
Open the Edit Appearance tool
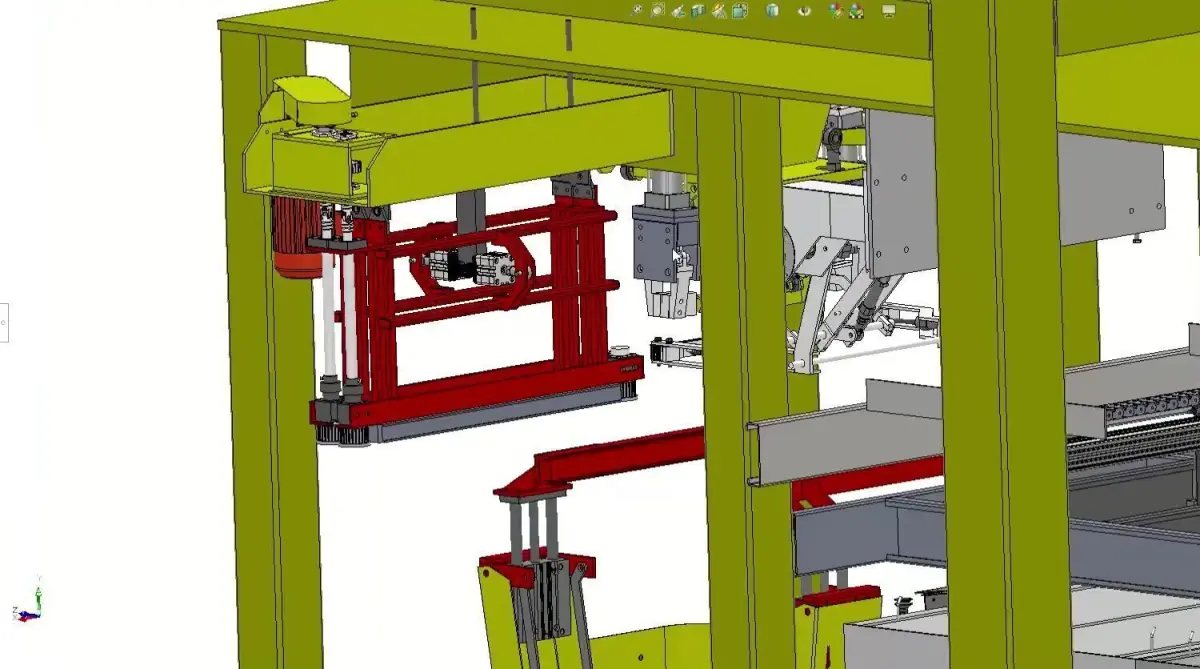(x=836, y=10)
